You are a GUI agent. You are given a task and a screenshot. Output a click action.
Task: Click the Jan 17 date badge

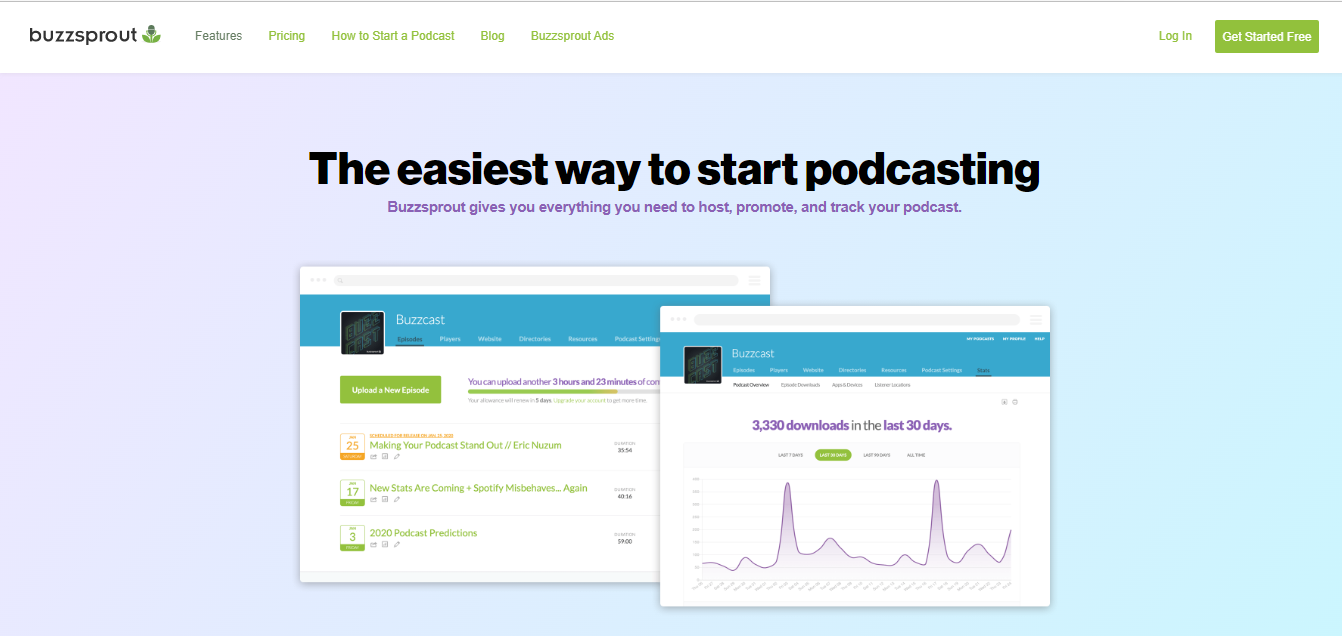(352, 491)
